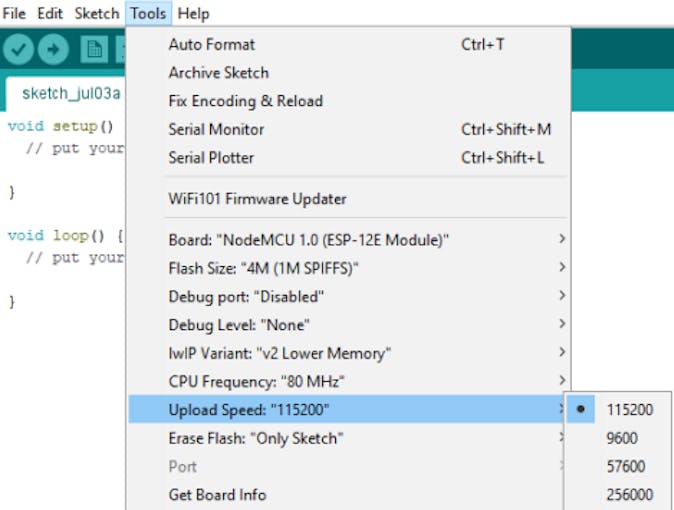Pick 256000 upload speed
The width and height of the screenshot is (674, 510).
pyautogui.click(x=629, y=494)
